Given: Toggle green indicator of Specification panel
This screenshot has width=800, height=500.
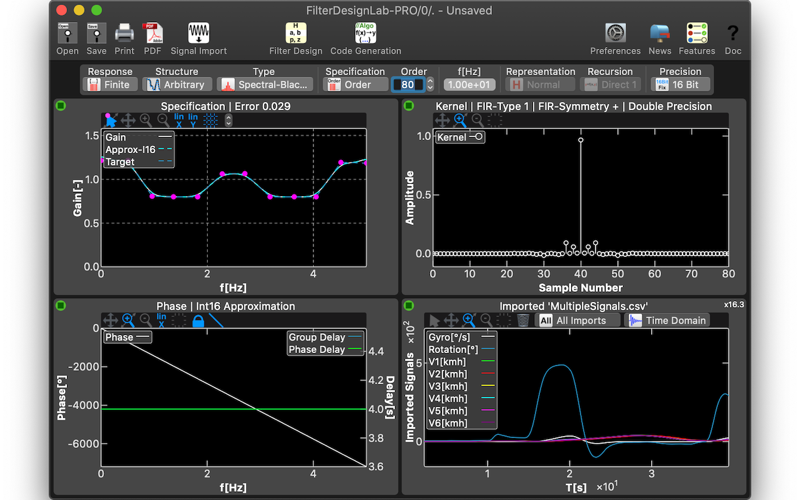Looking at the screenshot, I should (x=61, y=106).
